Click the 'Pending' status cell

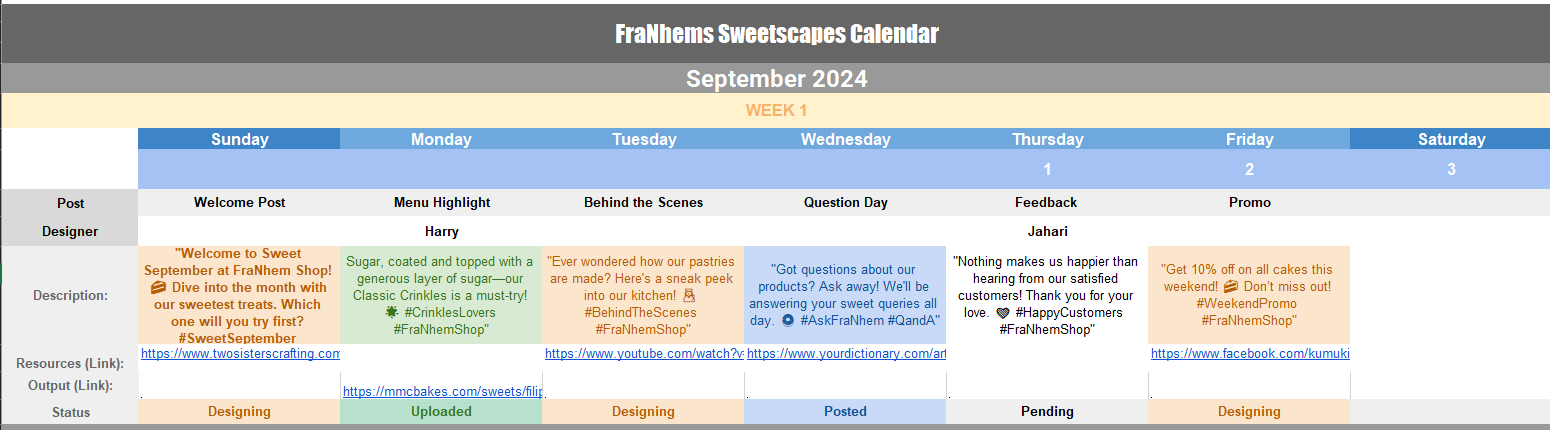pyautogui.click(x=1047, y=412)
